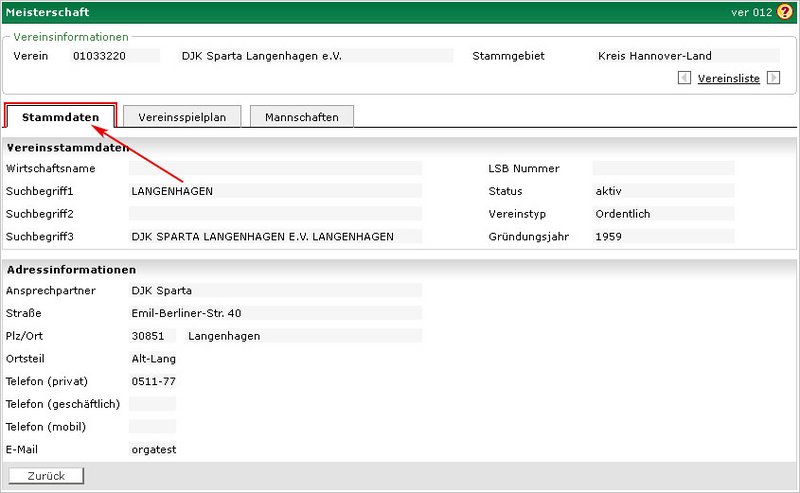Click the empty Wirtschaftsname field

pos(275,169)
